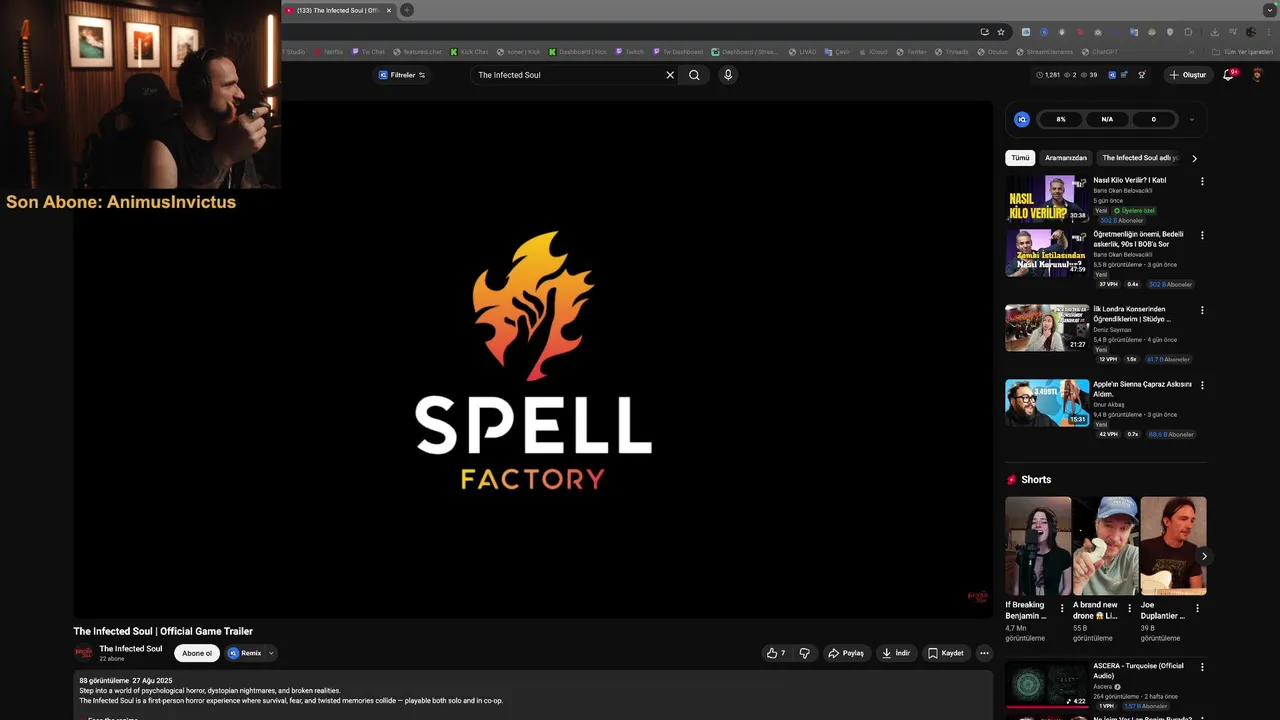The width and height of the screenshot is (1280, 720).
Task: Subscribe with the 'Abone ol' button
Action: point(197,653)
